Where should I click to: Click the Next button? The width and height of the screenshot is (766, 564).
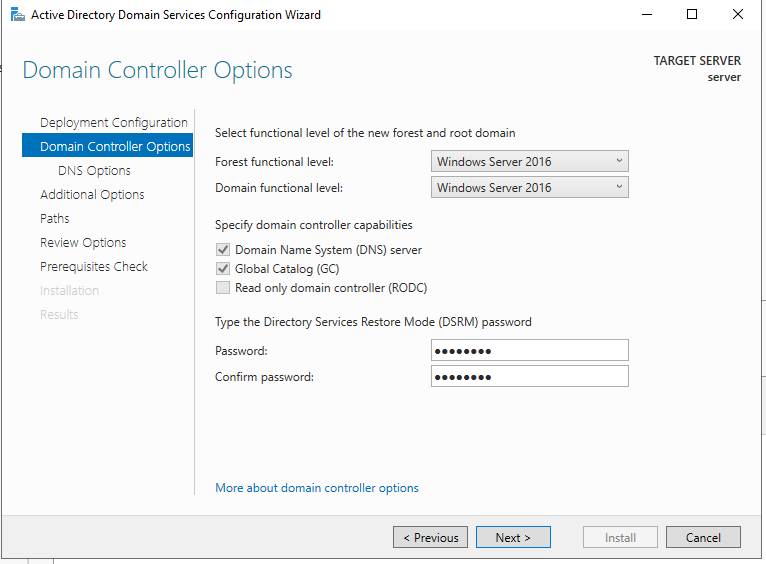[513, 537]
